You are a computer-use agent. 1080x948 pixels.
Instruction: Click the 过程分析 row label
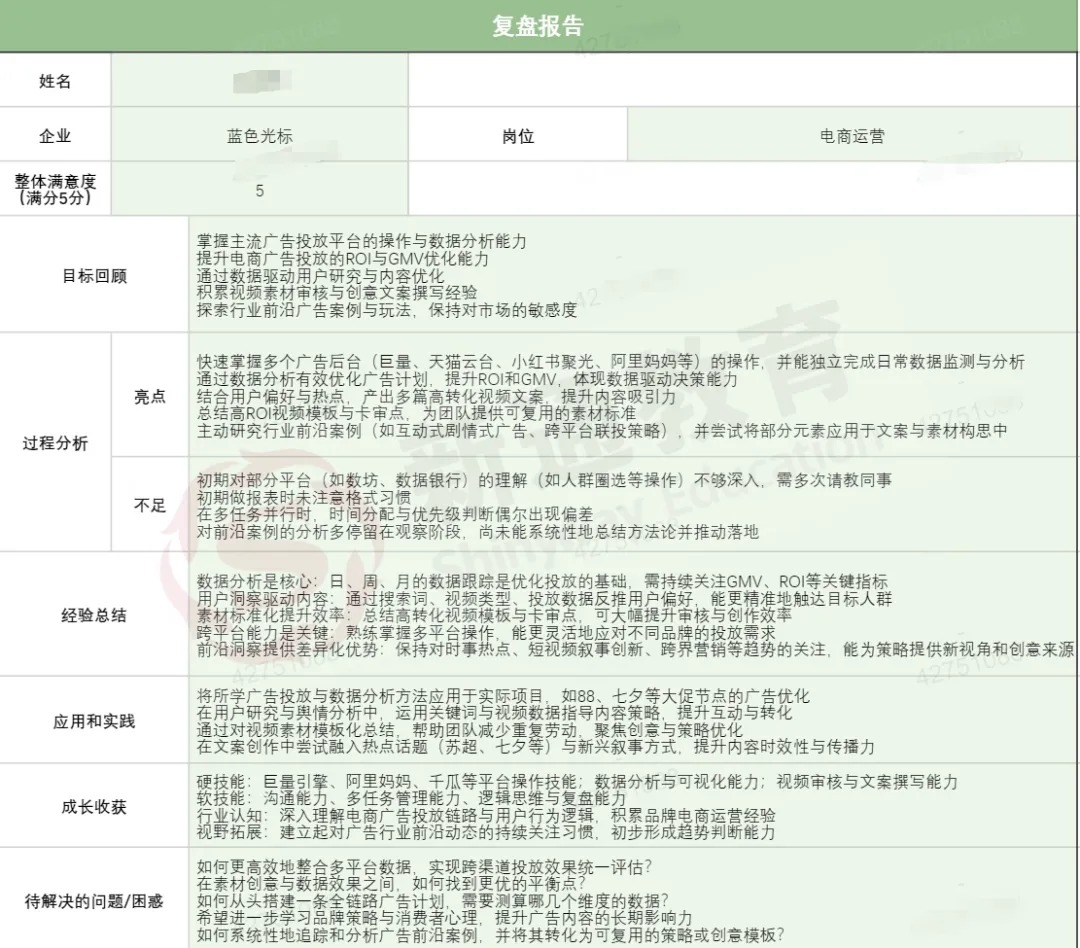(55, 441)
